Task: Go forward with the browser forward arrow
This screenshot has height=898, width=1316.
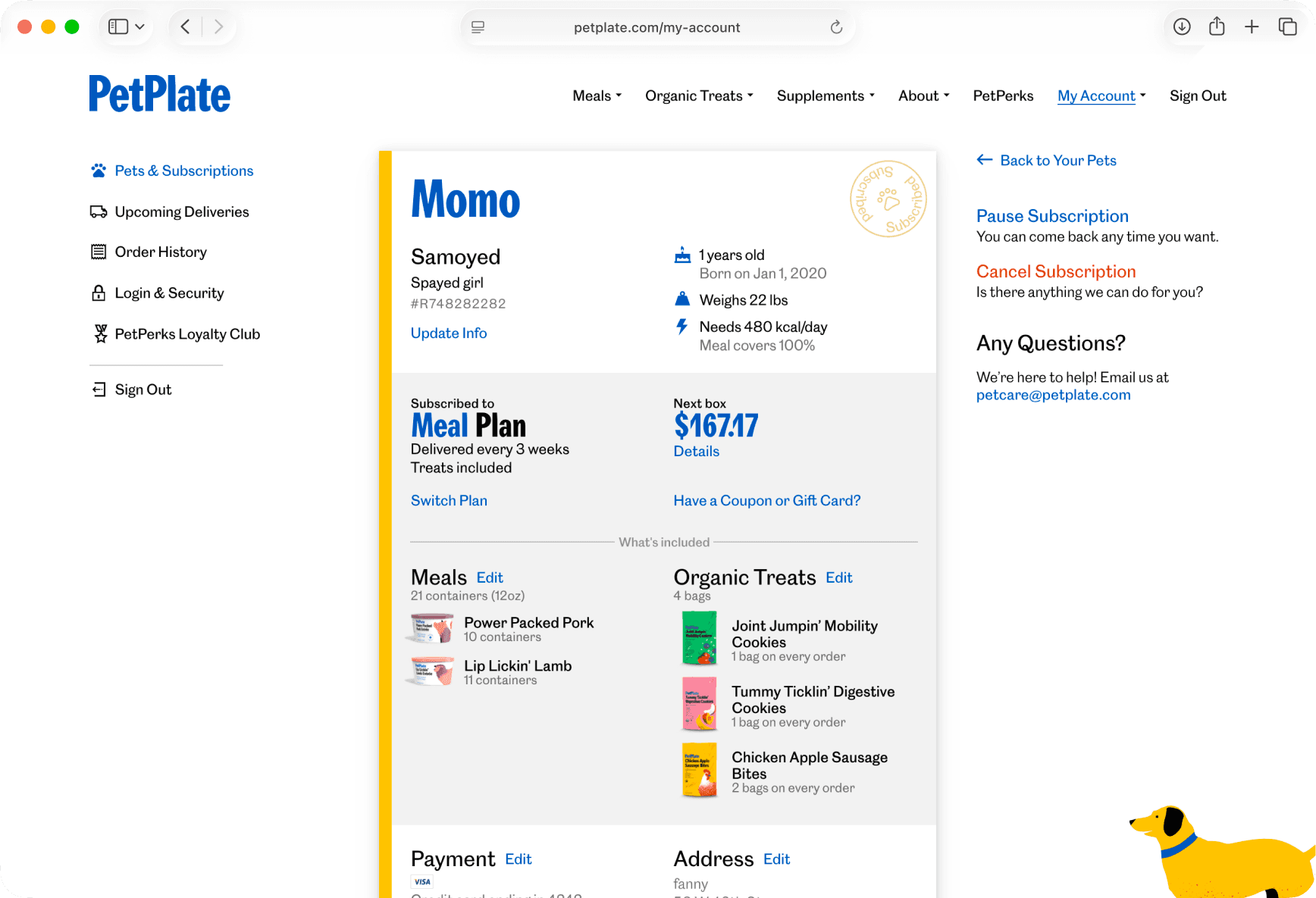Action: (x=218, y=27)
